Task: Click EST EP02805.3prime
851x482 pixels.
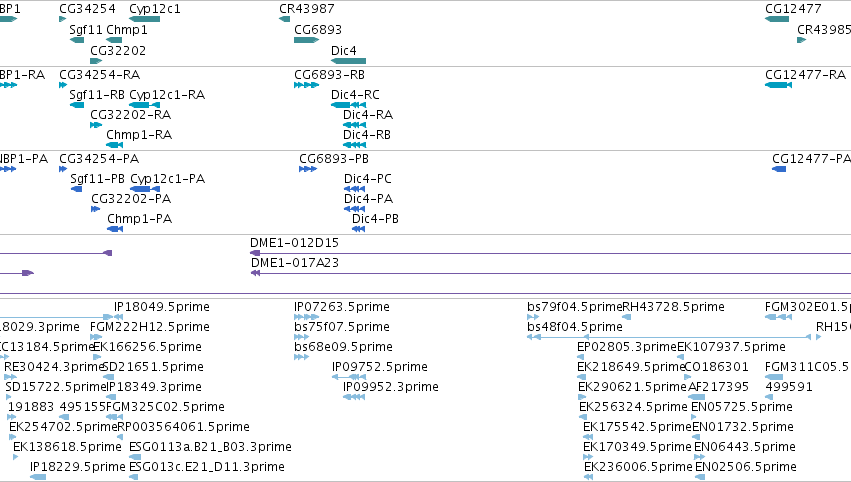Action: click(627, 347)
